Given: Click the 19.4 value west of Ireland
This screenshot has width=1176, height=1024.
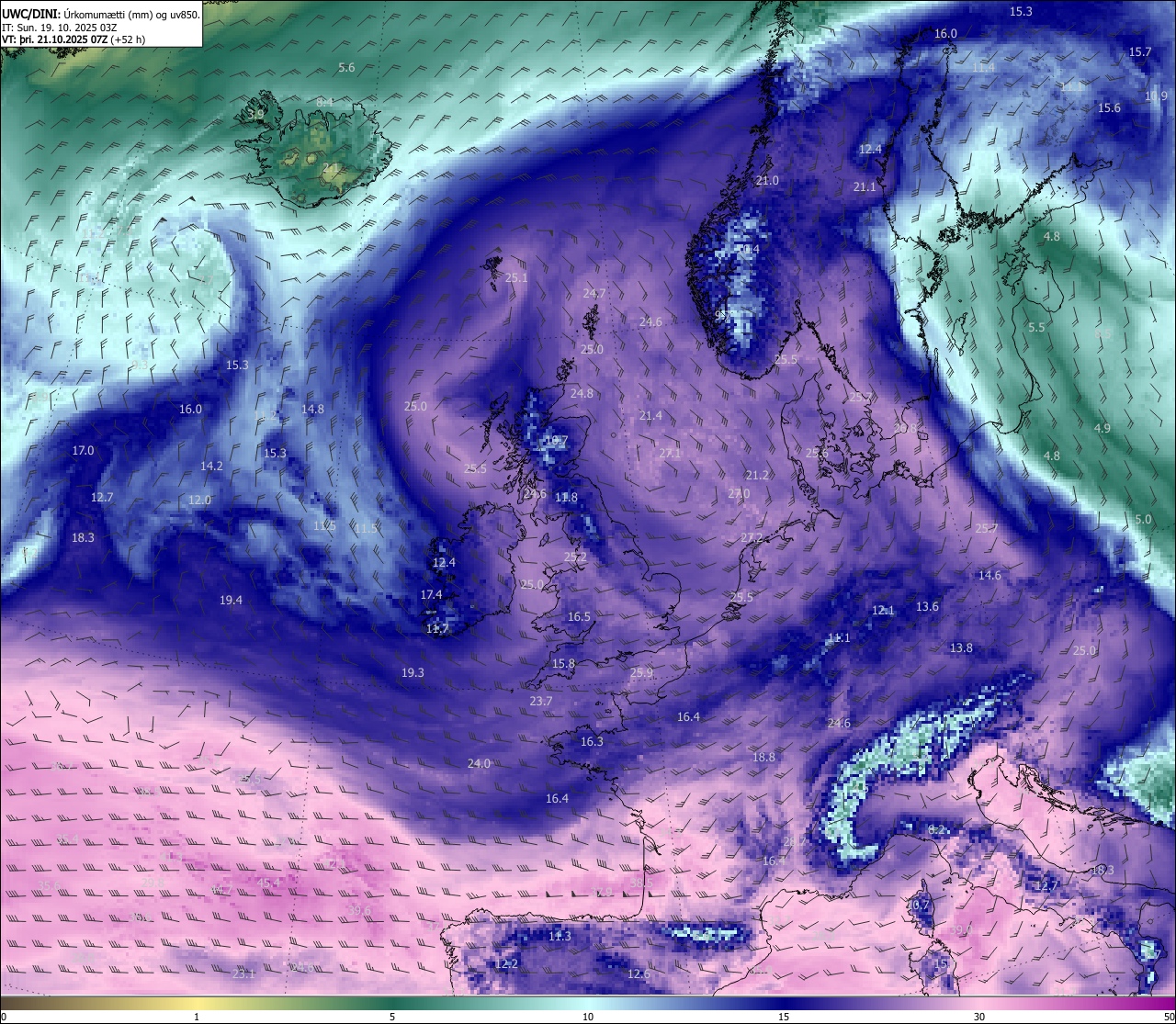Looking at the screenshot, I should [x=231, y=601].
